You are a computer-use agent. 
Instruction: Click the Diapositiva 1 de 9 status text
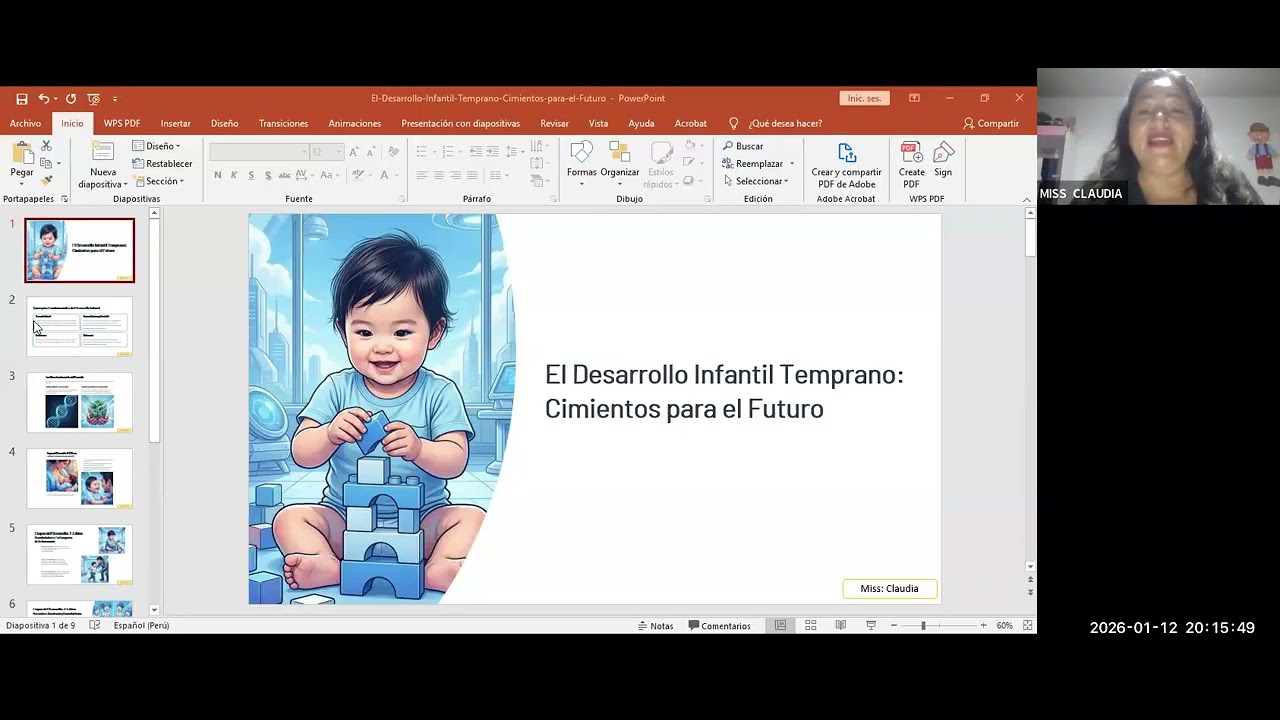(40, 625)
